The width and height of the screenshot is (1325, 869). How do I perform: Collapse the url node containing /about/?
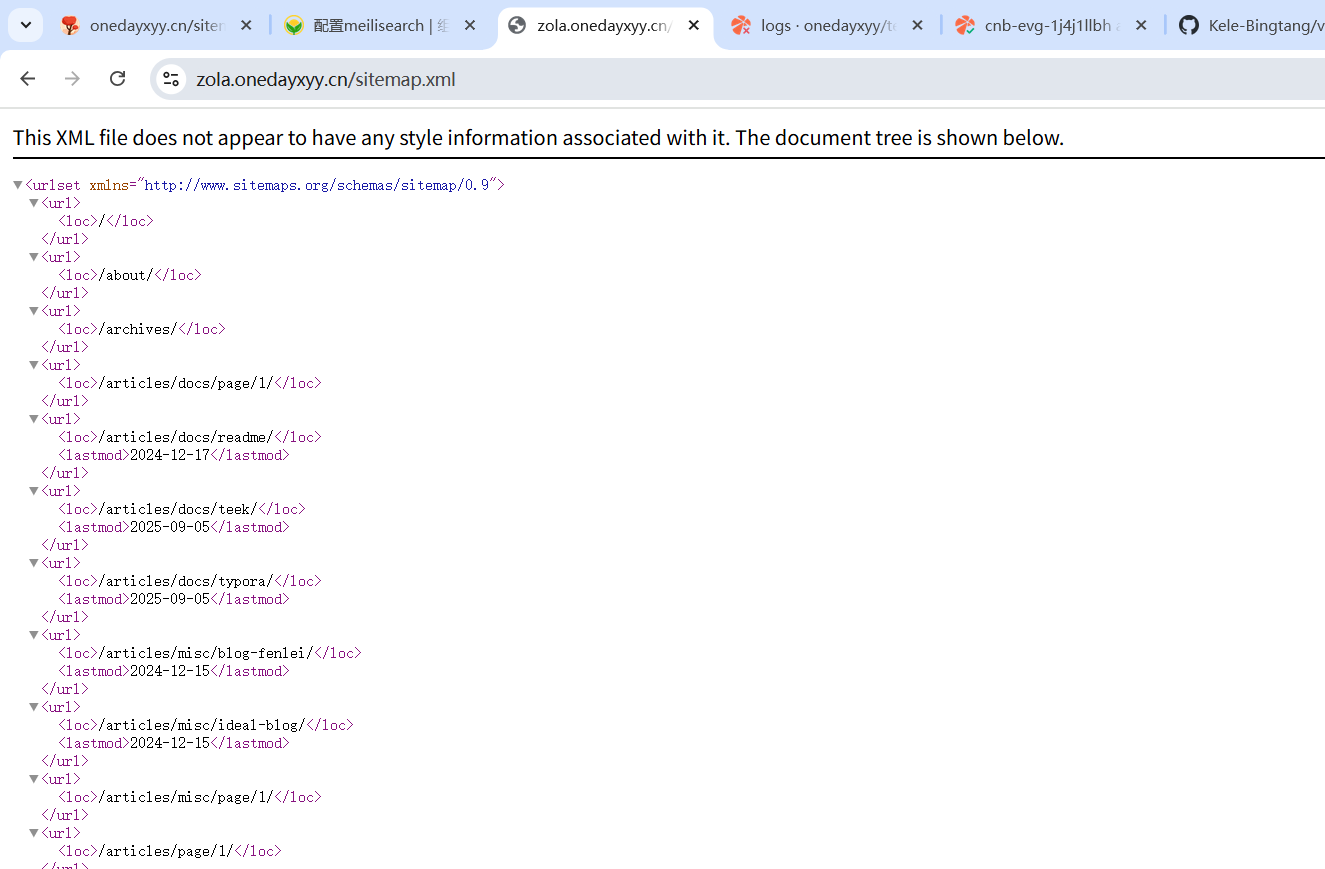(x=34, y=257)
